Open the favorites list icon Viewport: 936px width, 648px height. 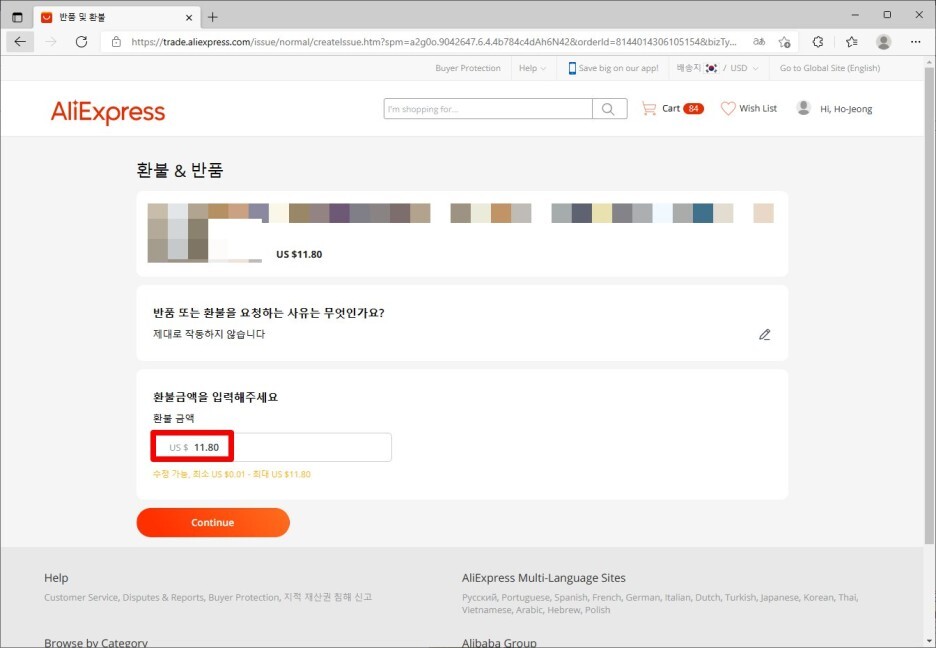[x=852, y=42]
